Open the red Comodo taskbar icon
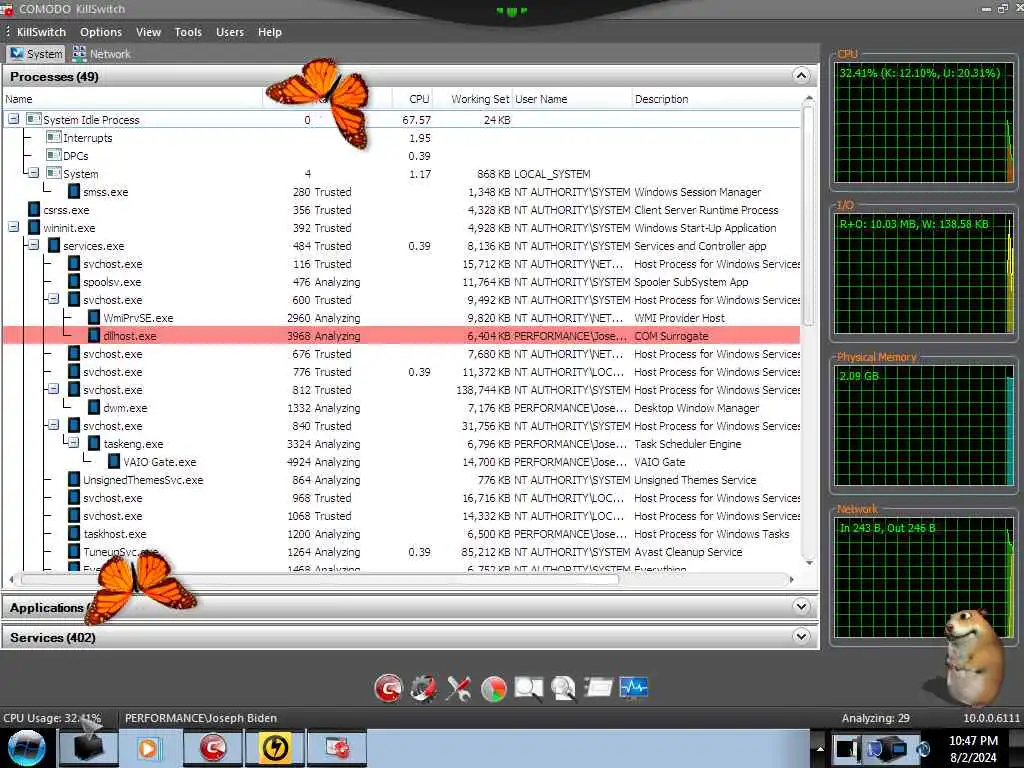This screenshot has width=1024, height=768. tap(212, 748)
